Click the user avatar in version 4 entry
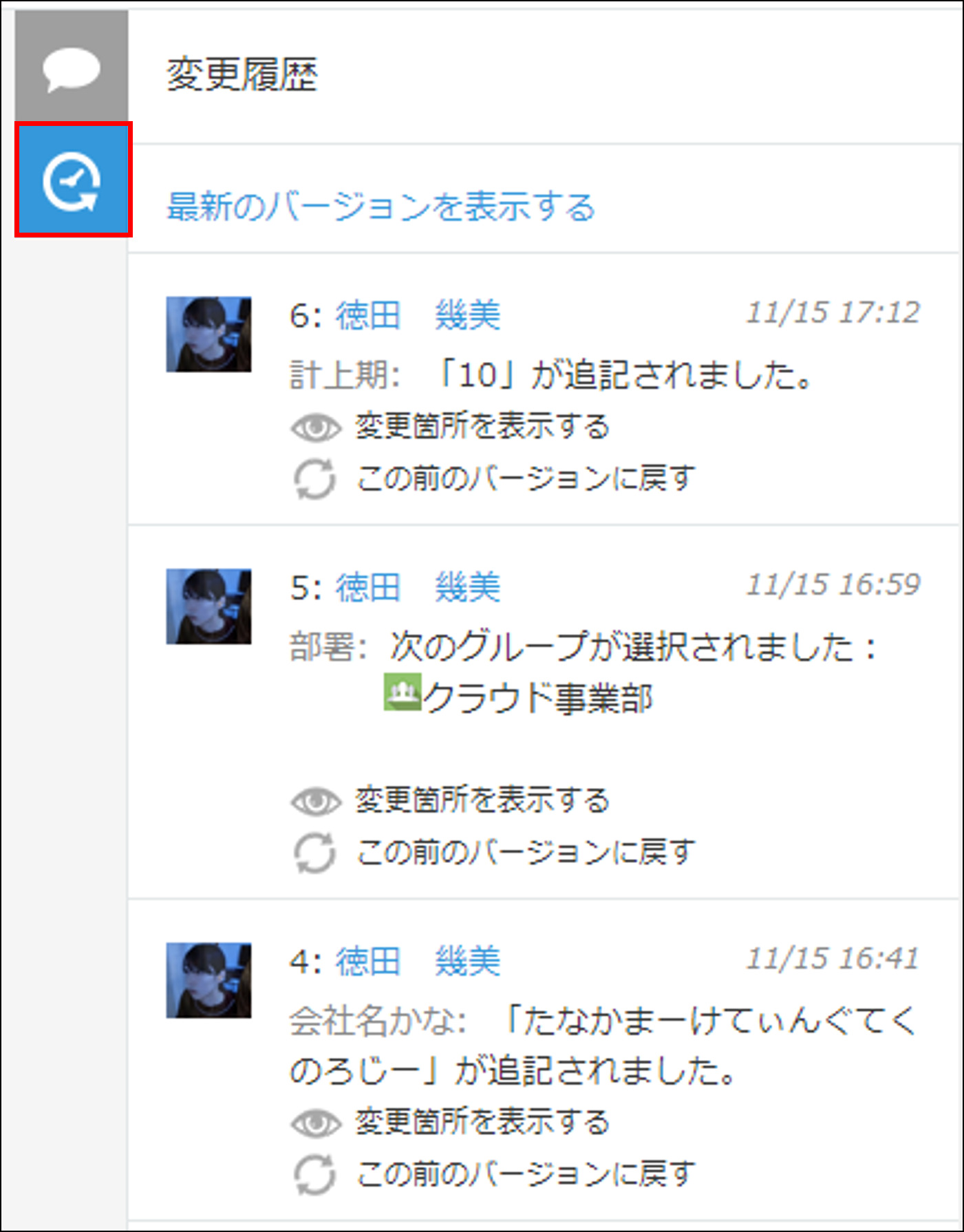Image resolution: width=964 pixels, height=1232 pixels. (208, 980)
